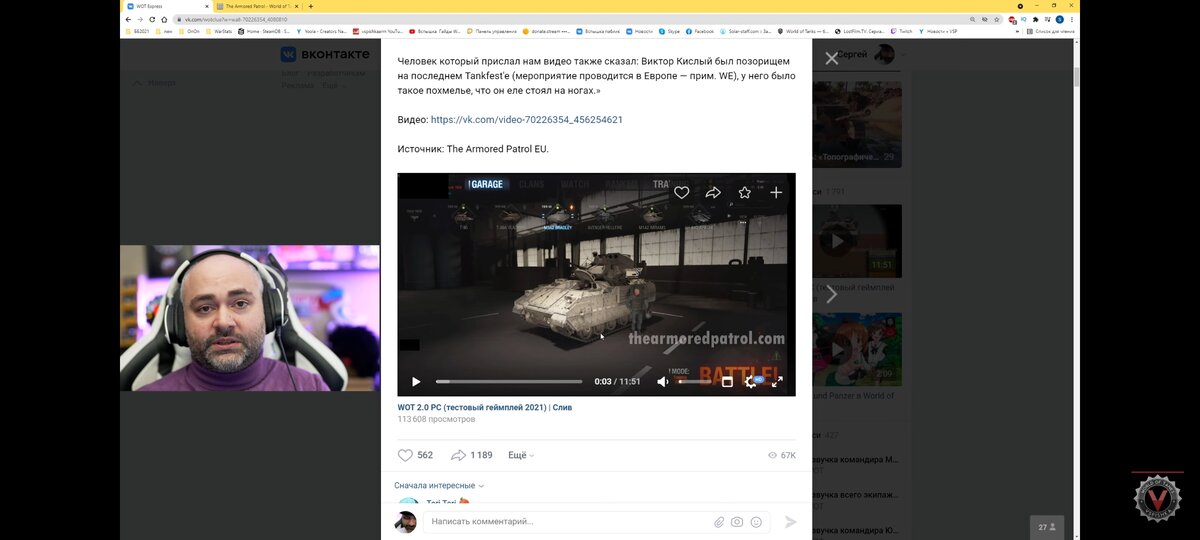Open video in mini player mode
Screen dimensions: 1200x540
pyautogui.click(x=727, y=382)
